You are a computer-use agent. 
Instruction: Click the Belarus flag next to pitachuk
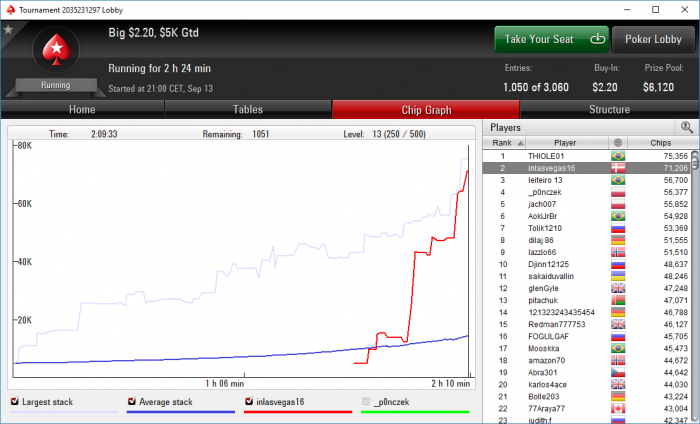(618, 300)
